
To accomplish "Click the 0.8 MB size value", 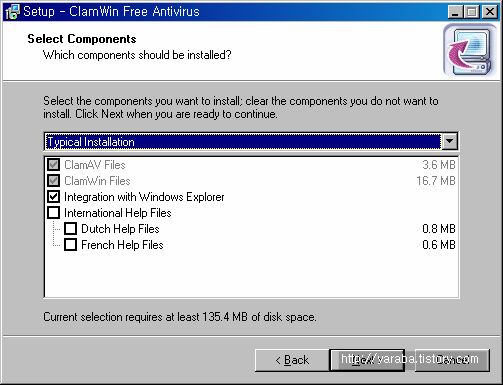I will (439, 229).
